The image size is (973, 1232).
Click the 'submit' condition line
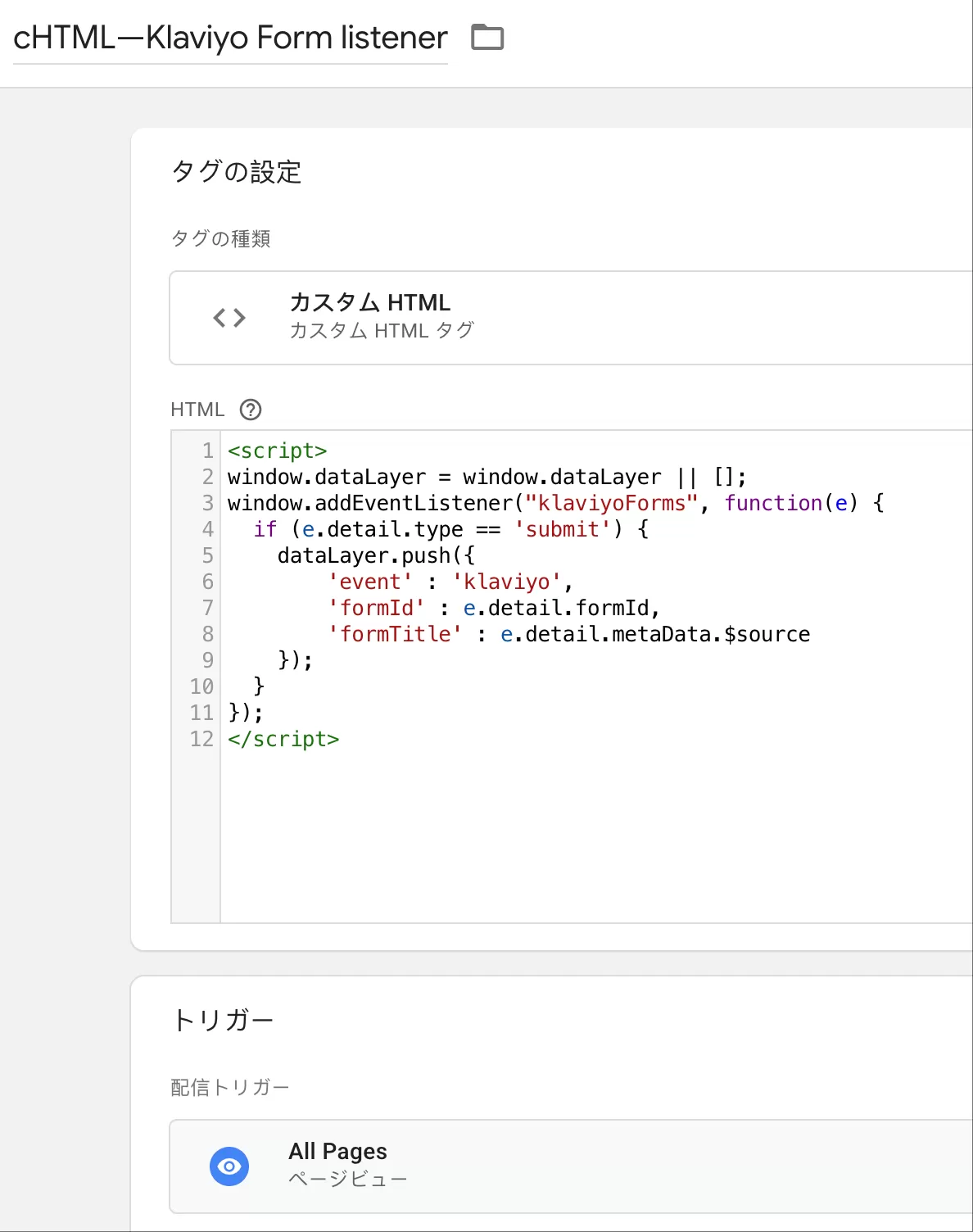coord(451,529)
